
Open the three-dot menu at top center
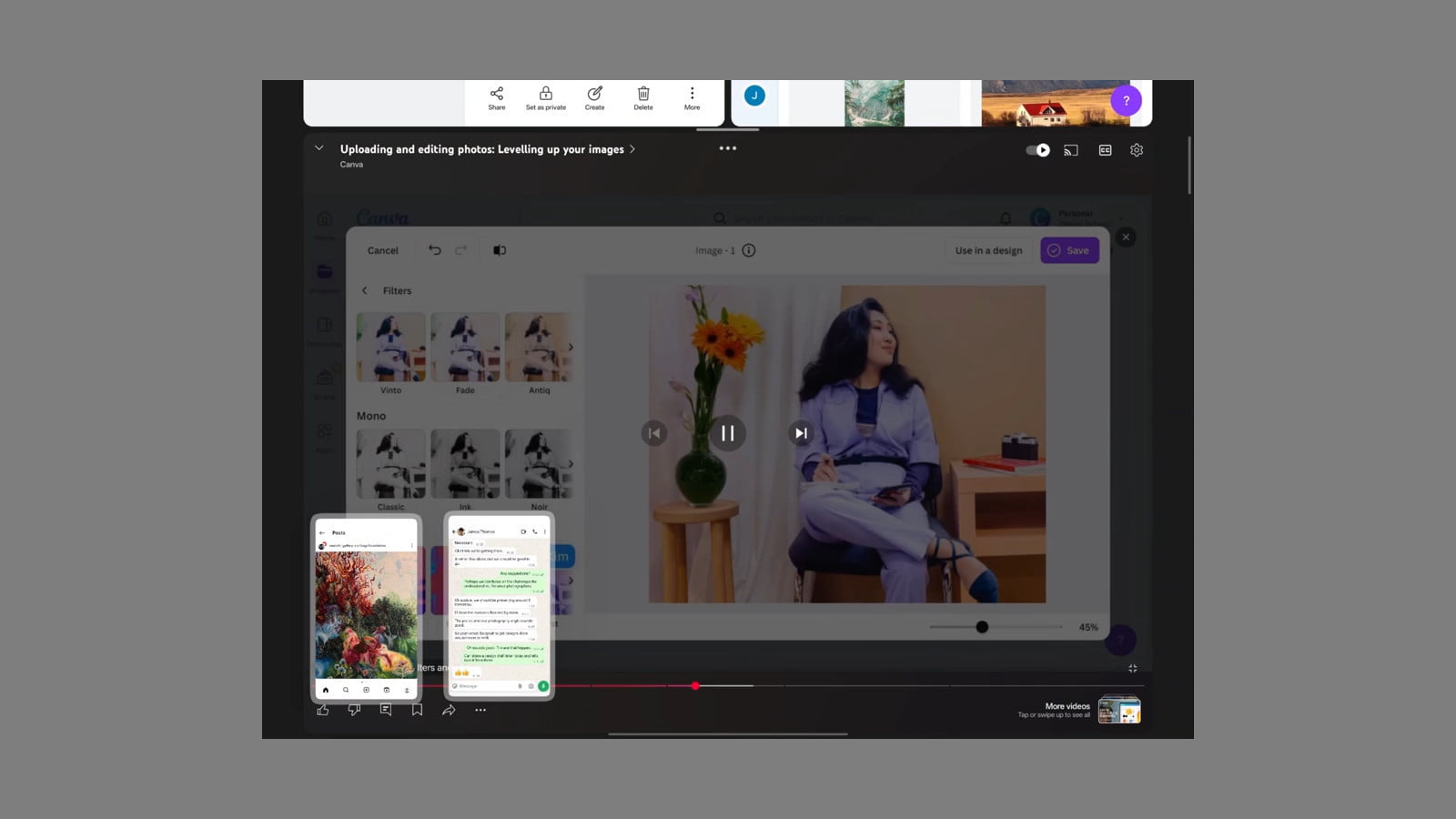coord(728,148)
